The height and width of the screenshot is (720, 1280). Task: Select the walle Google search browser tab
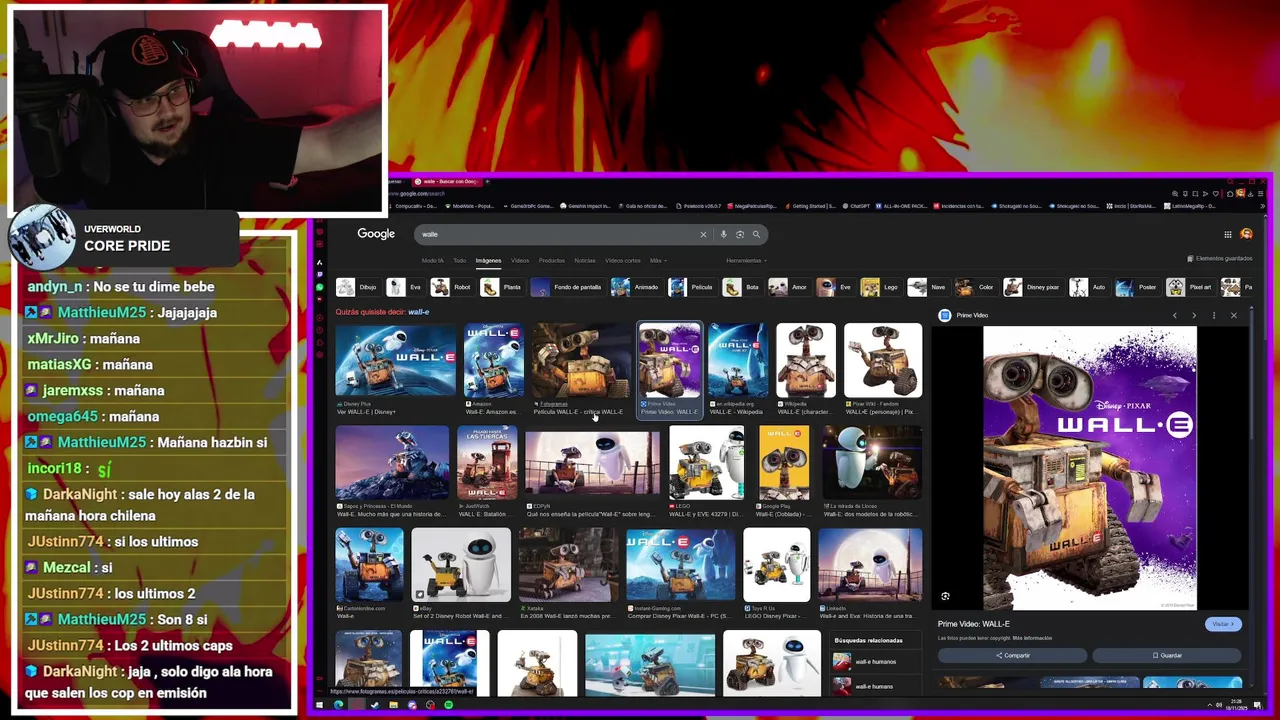(x=447, y=181)
